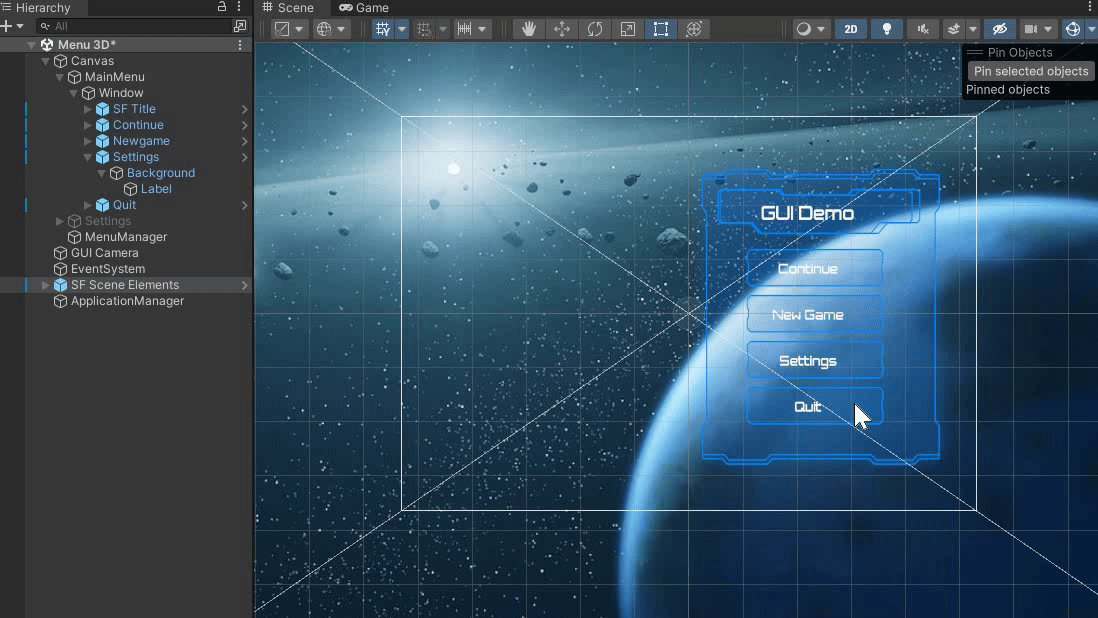Click the New Game button in scene view
This screenshot has width=1098, height=618.
pos(814,314)
